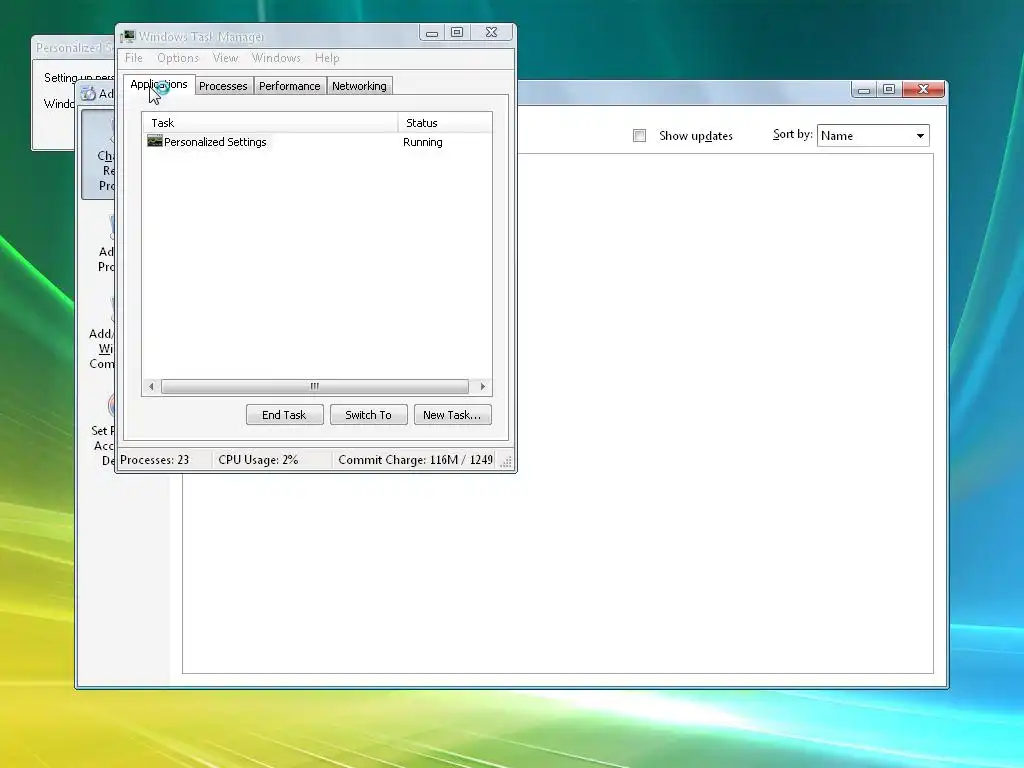This screenshot has width=1024, height=768.
Task: Open the Options menu in Task Manager
Action: pyautogui.click(x=178, y=57)
